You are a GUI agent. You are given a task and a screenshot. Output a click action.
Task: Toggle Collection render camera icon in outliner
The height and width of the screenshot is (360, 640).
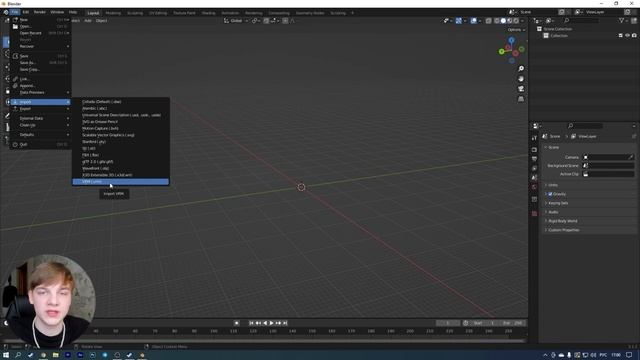coord(634,36)
